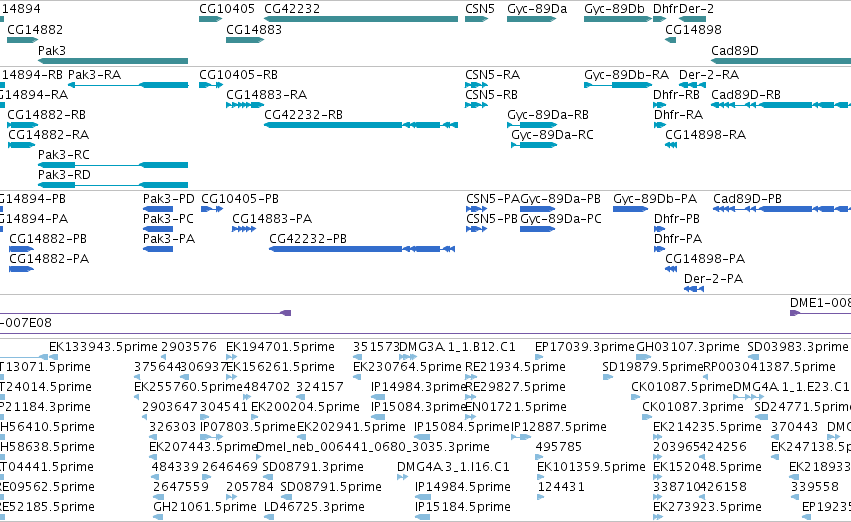Select the EK273923.5prime EST label
The height and width of the screenshot is (522, 851).
click(x=707, y=507)
